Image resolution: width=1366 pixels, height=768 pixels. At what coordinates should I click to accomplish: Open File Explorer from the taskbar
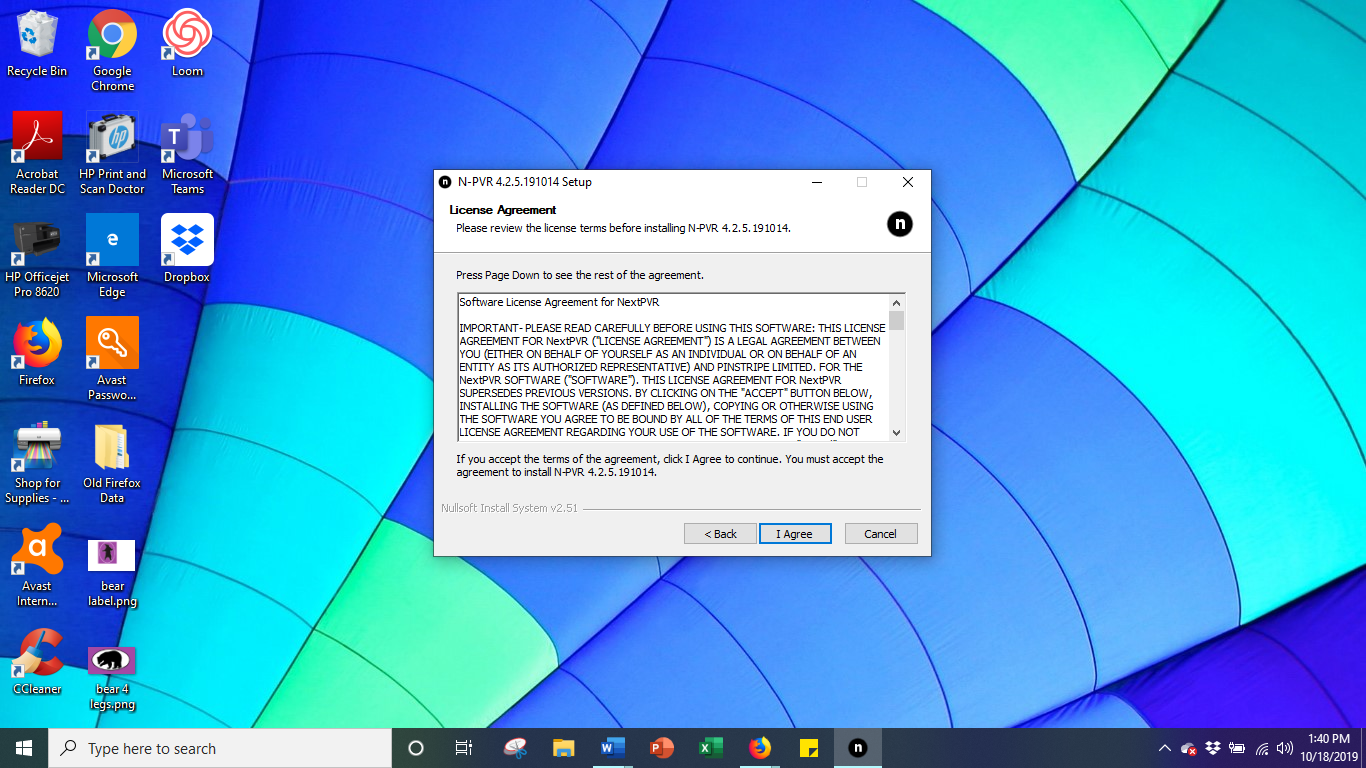564,748
